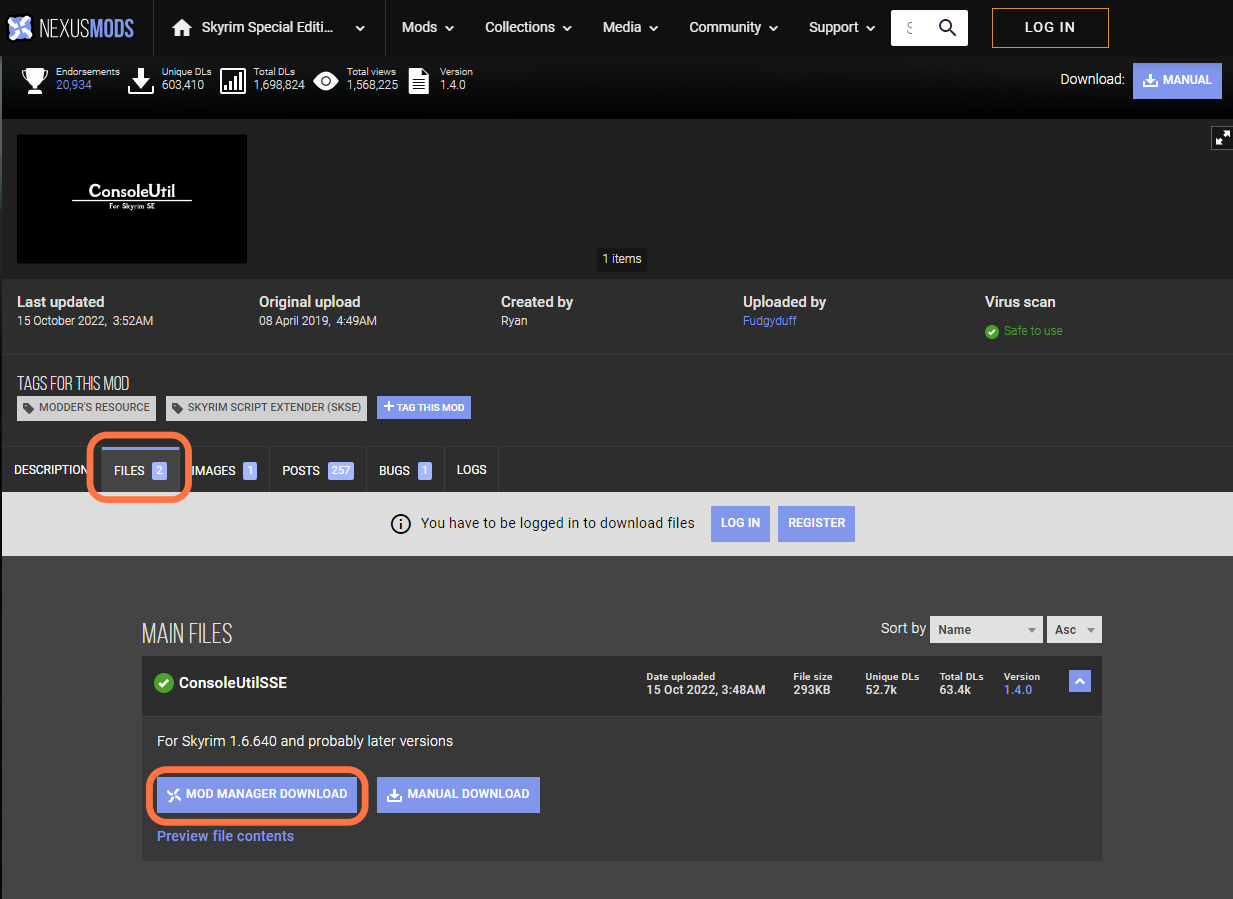Expand the image gallery to fullscreen

(1222, 138)
